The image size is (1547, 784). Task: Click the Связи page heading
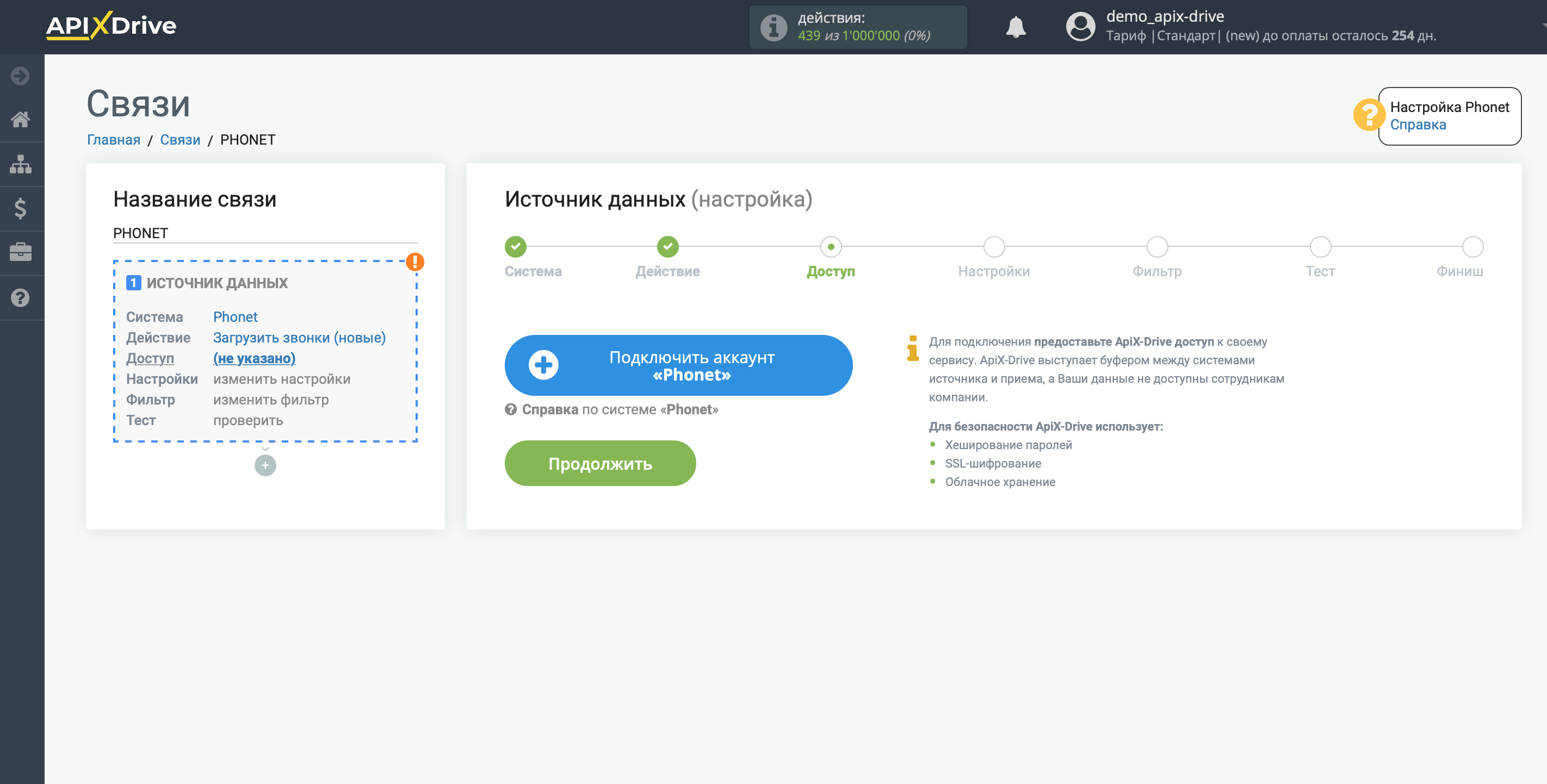pos(138,104)
